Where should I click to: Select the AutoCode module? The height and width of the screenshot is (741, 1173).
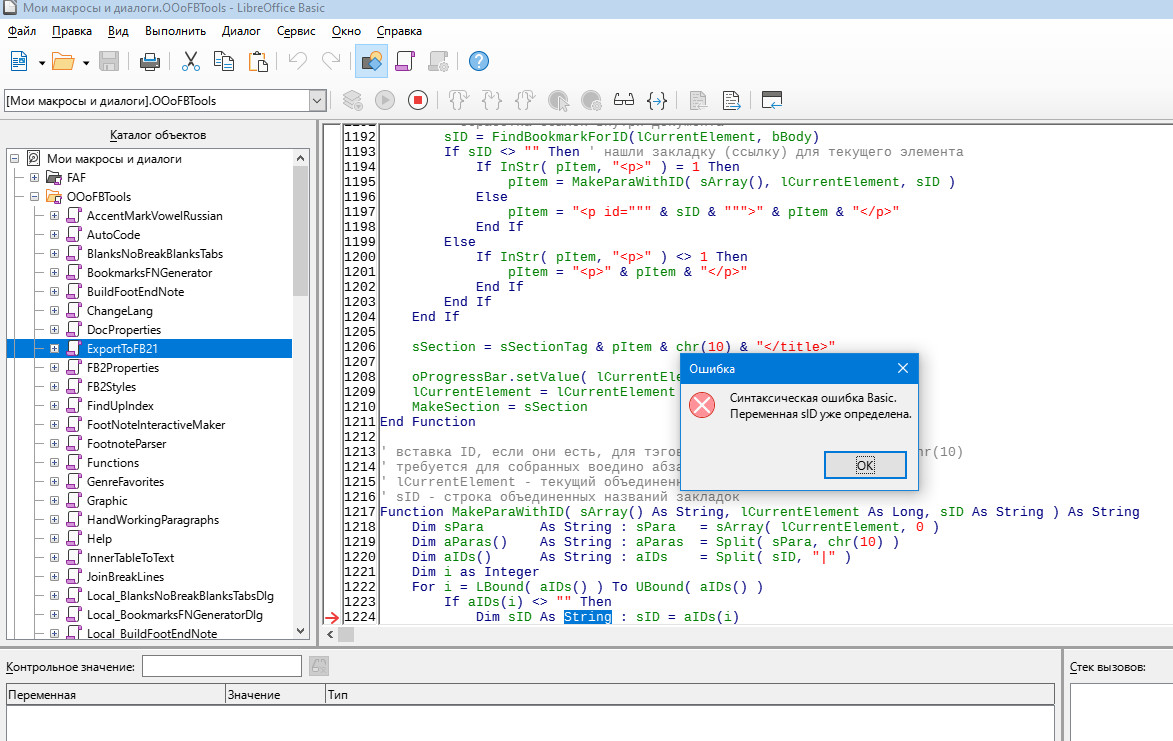coord(113,235)
